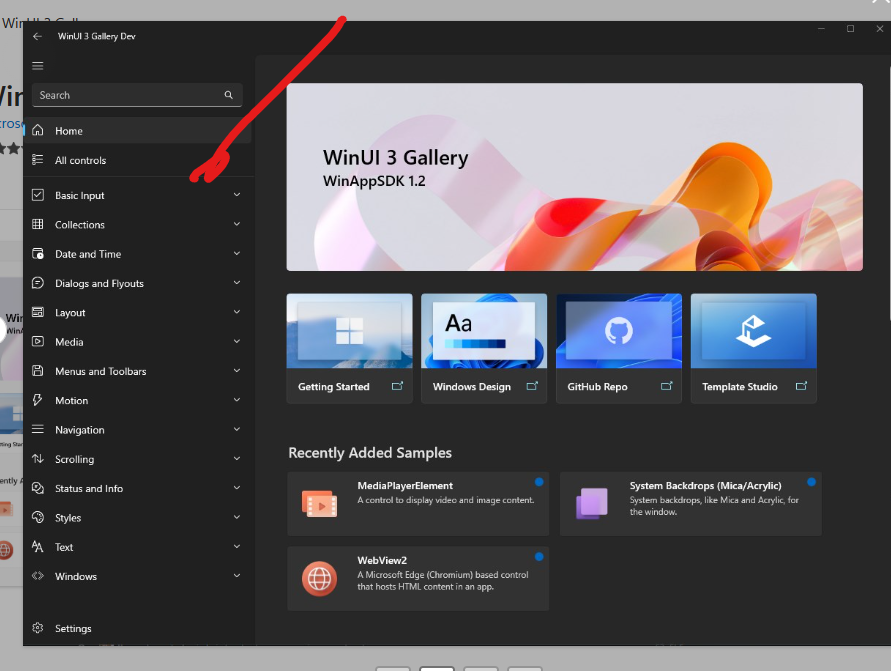Select the Media category label
891x671 pixels.
point(69,342)
